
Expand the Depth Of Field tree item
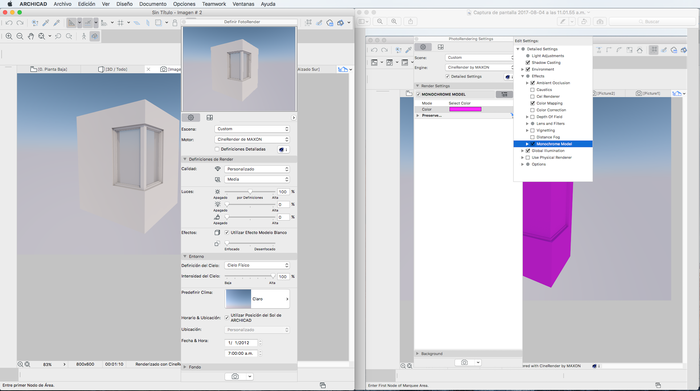[x=527, y=117]
